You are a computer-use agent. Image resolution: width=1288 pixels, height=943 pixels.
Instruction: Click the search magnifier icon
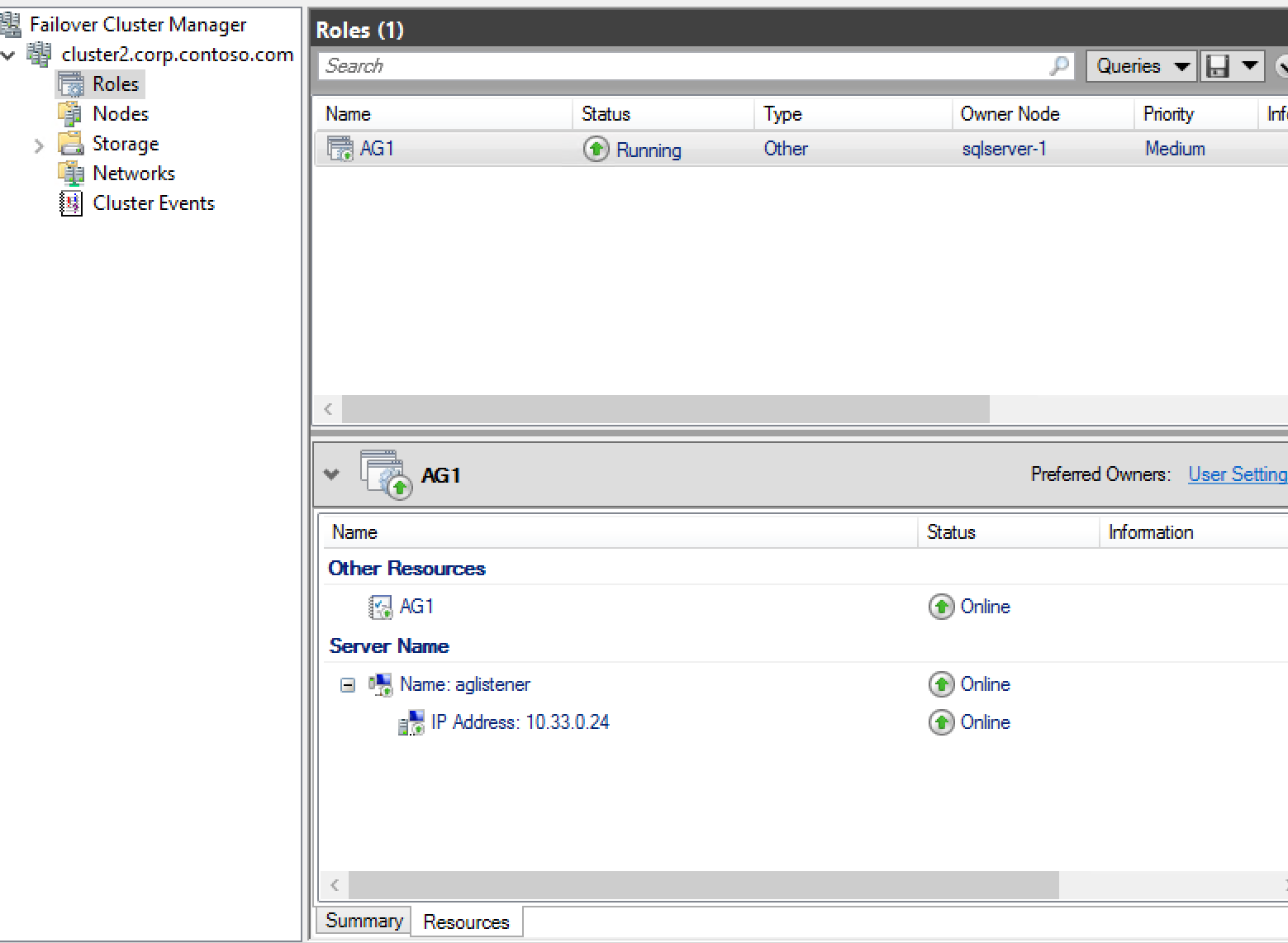pyautogui.click(x=1058, y=66)
